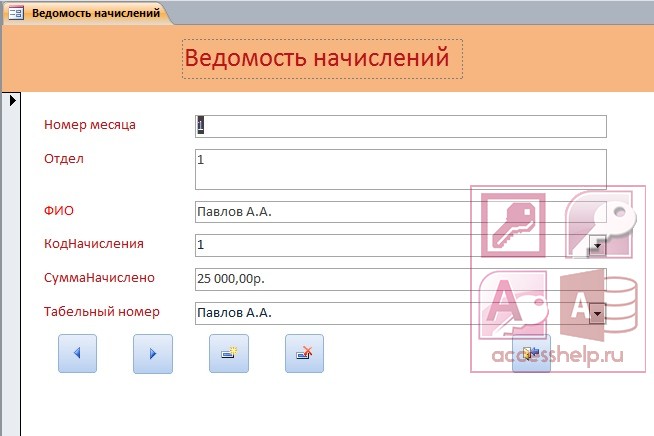The width and height of the screenshot is (654, 436).
Task: Add a new record with the star button
Action: click(x=229, y=353)
